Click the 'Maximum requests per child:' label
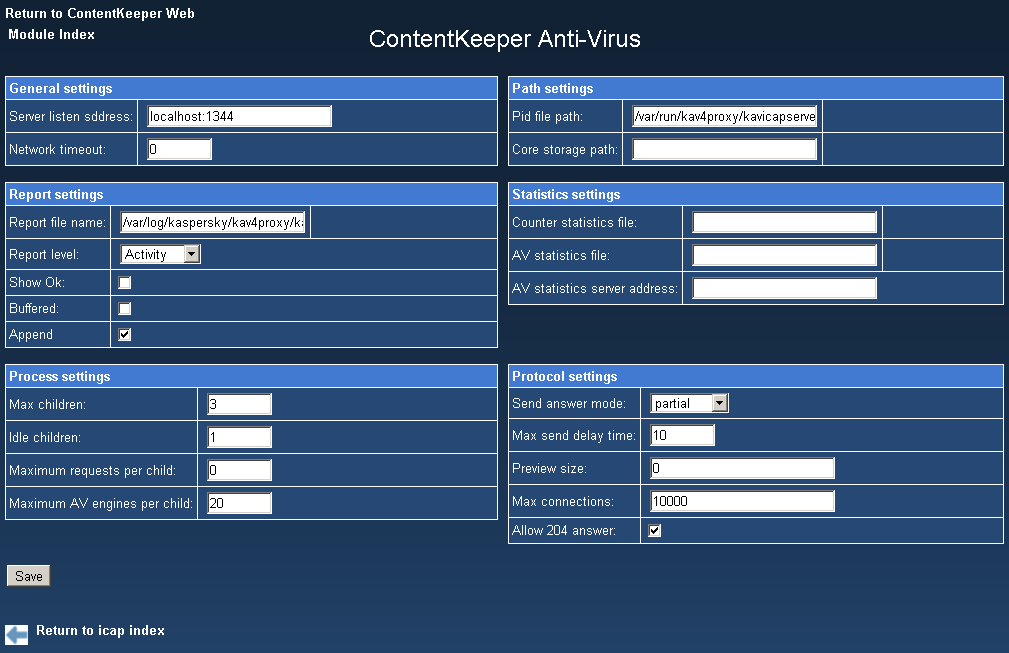 tap(92, 470)
